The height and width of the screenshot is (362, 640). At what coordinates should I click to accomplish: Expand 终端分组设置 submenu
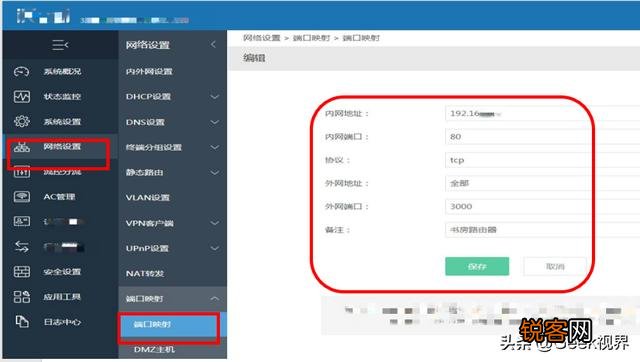(x=214, y=147)
